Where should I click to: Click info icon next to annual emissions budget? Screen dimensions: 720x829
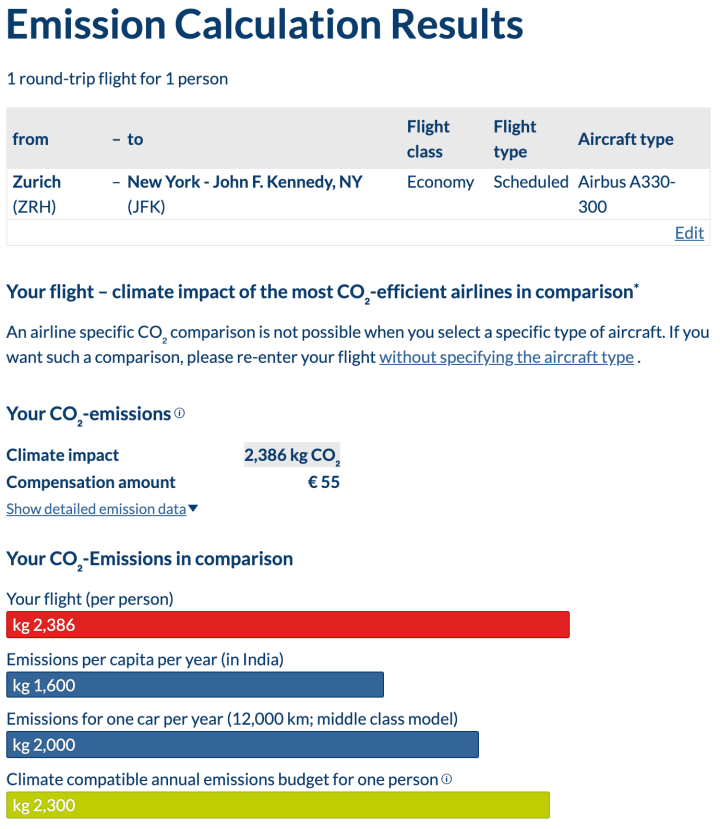coord(447,779)
